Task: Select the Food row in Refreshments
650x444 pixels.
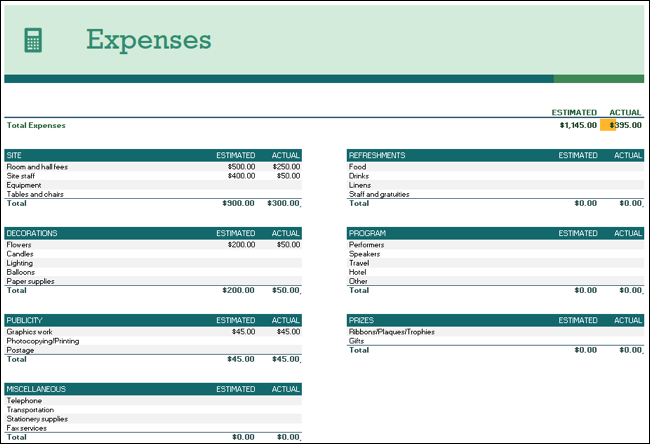Action: point(495,167)
